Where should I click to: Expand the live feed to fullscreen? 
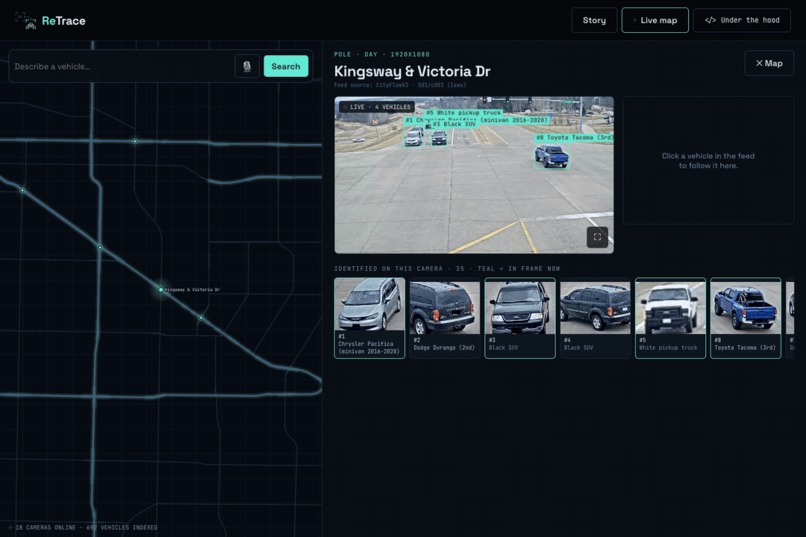pyautogui.click(x=597, y=237)
